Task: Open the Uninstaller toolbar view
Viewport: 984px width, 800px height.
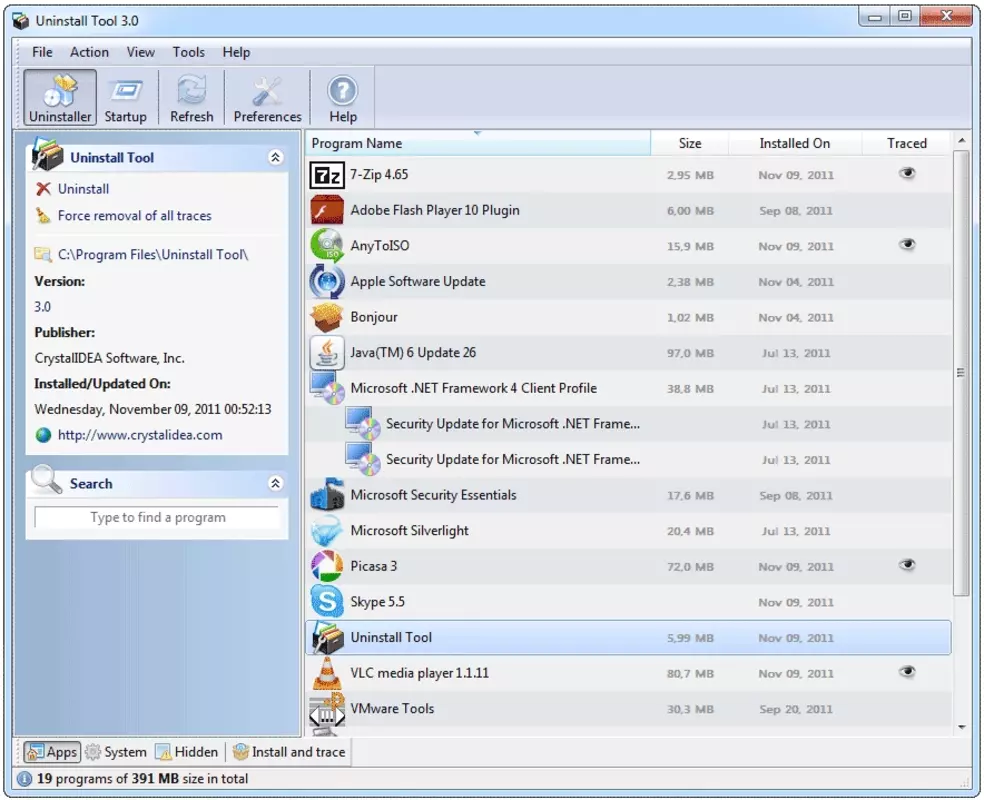Action: (x=60, y=97)
